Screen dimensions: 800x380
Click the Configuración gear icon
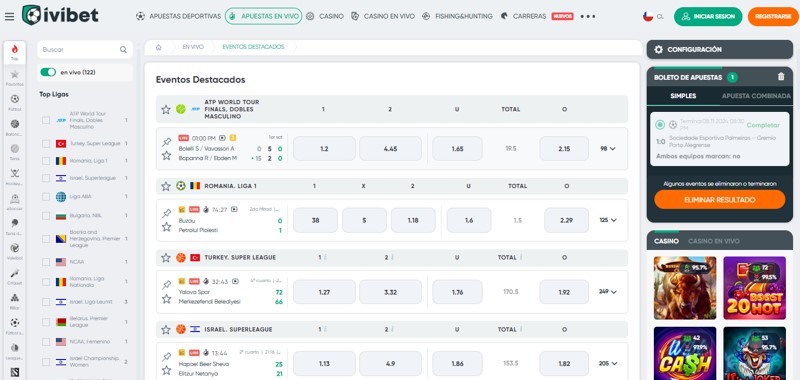click(x=659, y=49)
